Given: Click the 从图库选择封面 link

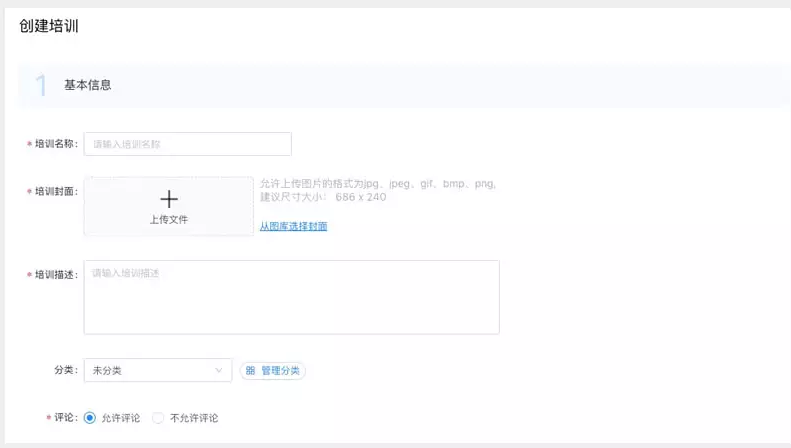Looking at the screenshot, I should point(293,226).
